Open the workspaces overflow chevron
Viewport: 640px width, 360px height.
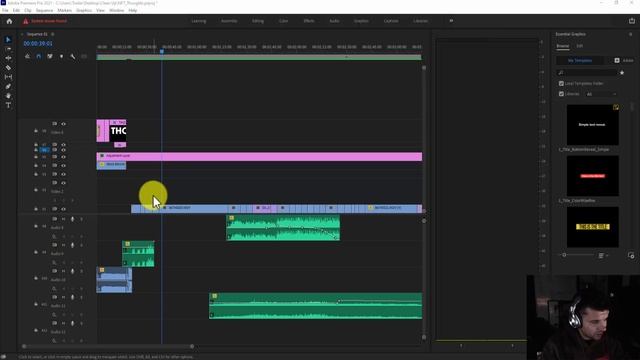[x=451, y=21]
